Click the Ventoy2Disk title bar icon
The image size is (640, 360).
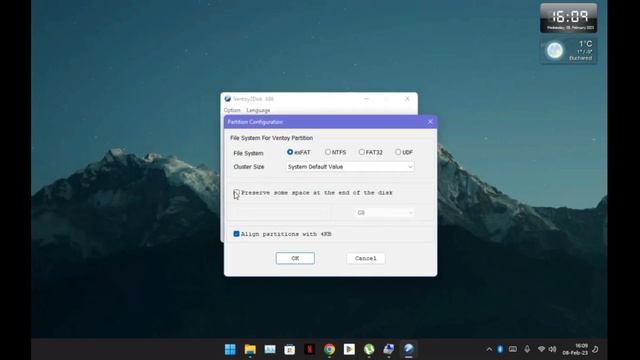pos(228,99)
